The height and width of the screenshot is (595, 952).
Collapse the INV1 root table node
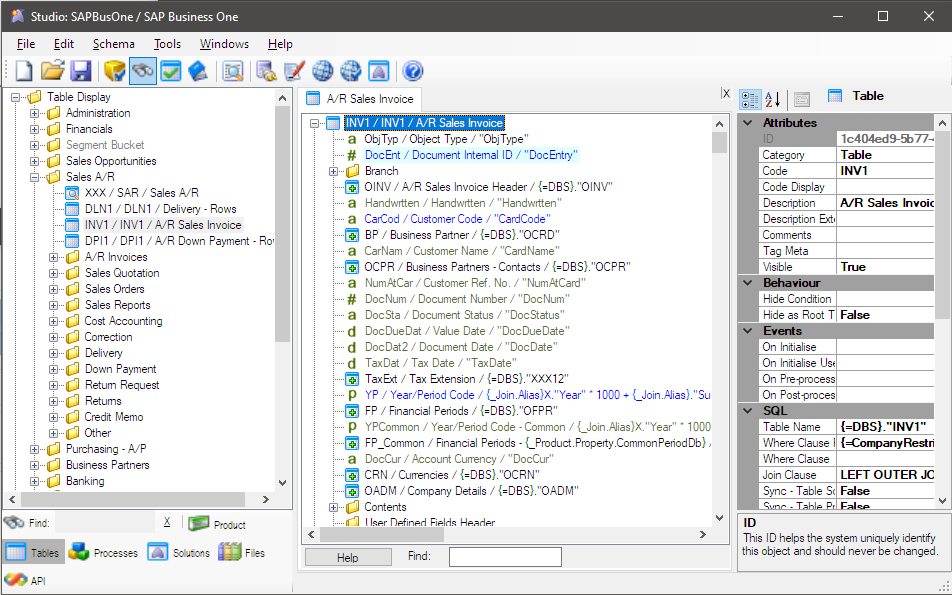click(314, 123)
